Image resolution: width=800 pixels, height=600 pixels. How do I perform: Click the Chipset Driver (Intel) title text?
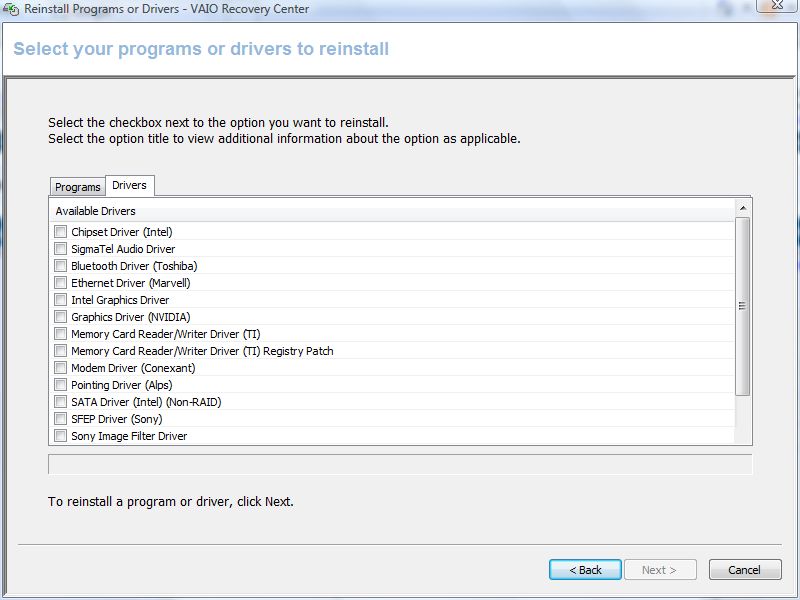(122, 232)
